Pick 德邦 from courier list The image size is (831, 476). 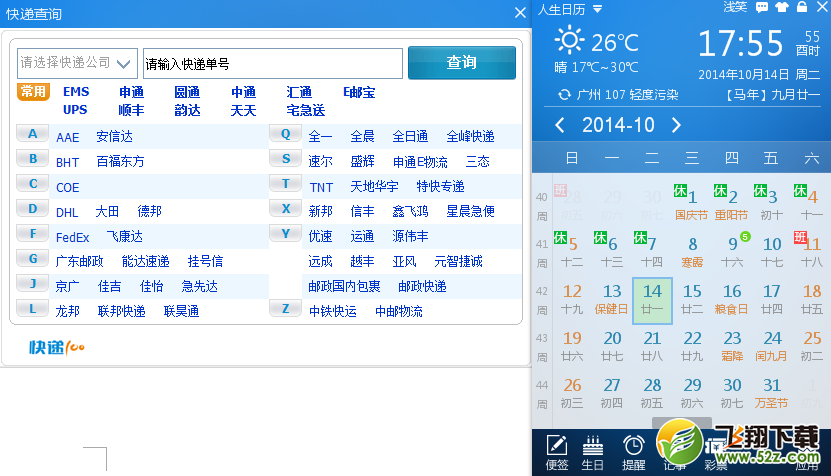(x=149, y=212)
